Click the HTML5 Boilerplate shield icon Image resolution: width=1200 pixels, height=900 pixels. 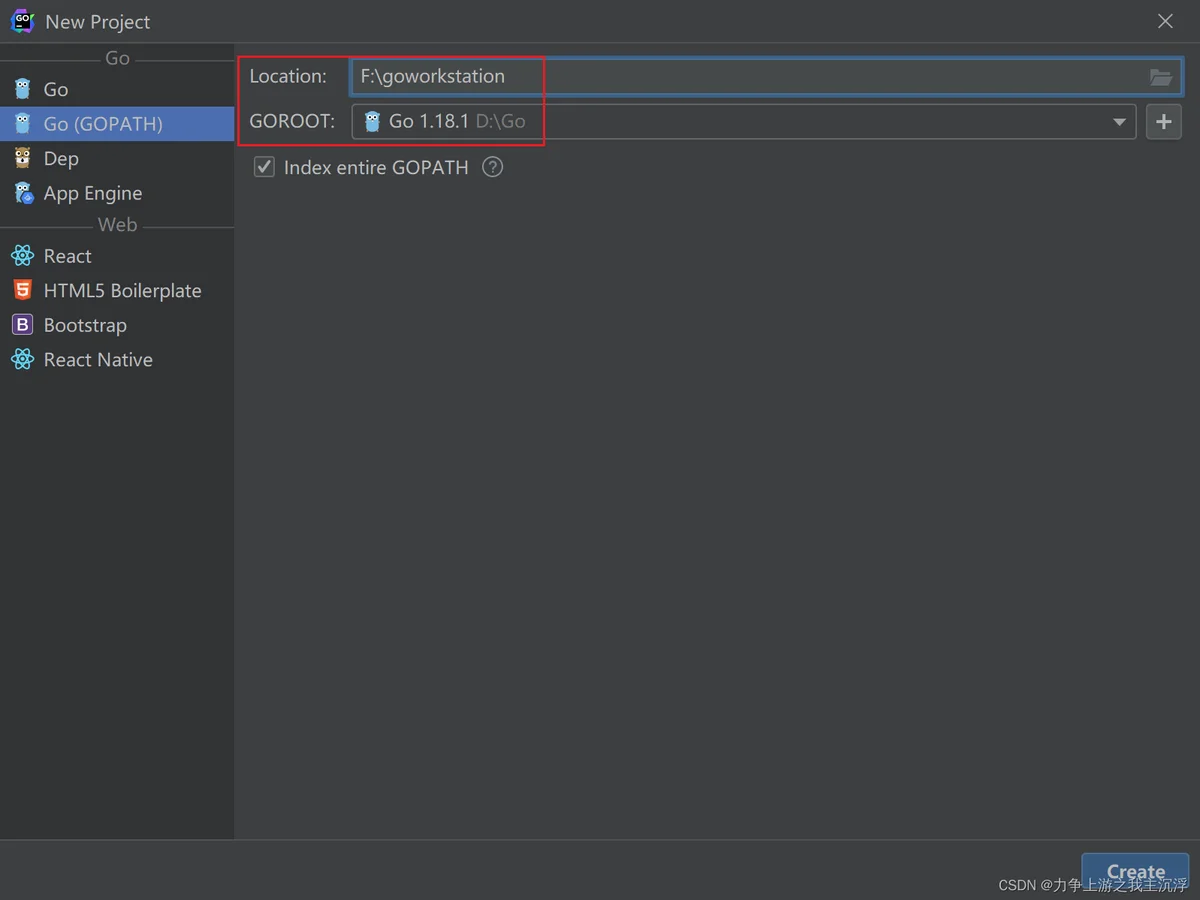pos(23,290)
